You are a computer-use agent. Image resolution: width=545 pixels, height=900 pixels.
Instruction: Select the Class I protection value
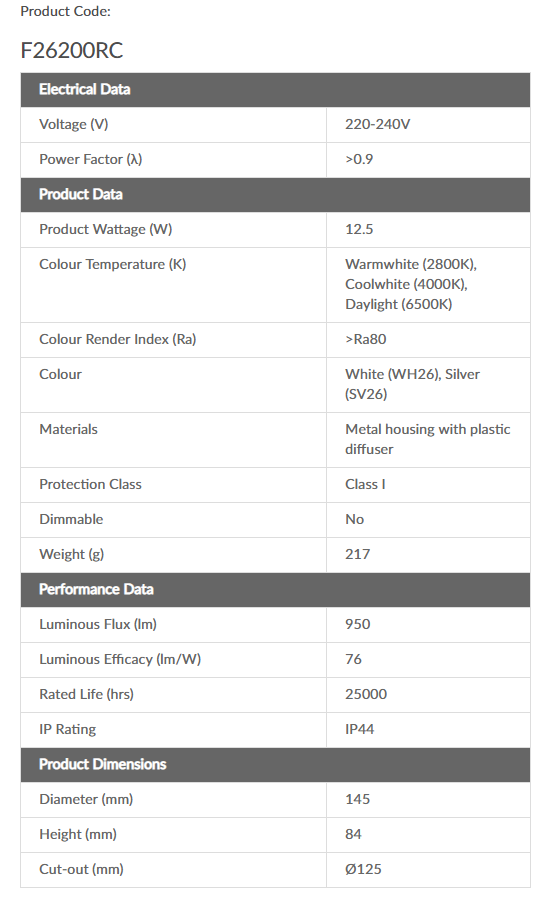pyautogui.click(x=365, y=484)
